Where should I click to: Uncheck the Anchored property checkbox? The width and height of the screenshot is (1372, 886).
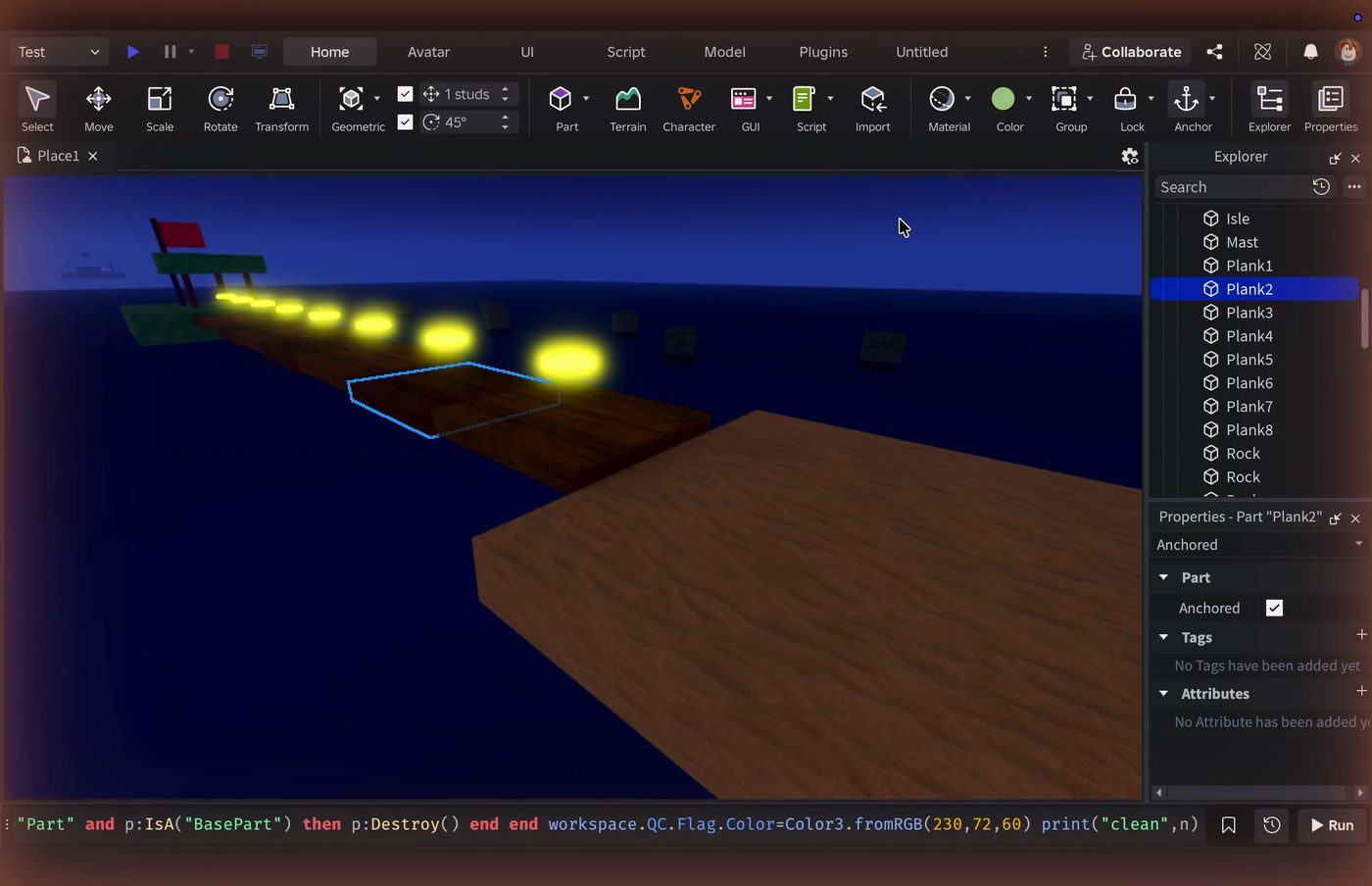coord(1274,608)
